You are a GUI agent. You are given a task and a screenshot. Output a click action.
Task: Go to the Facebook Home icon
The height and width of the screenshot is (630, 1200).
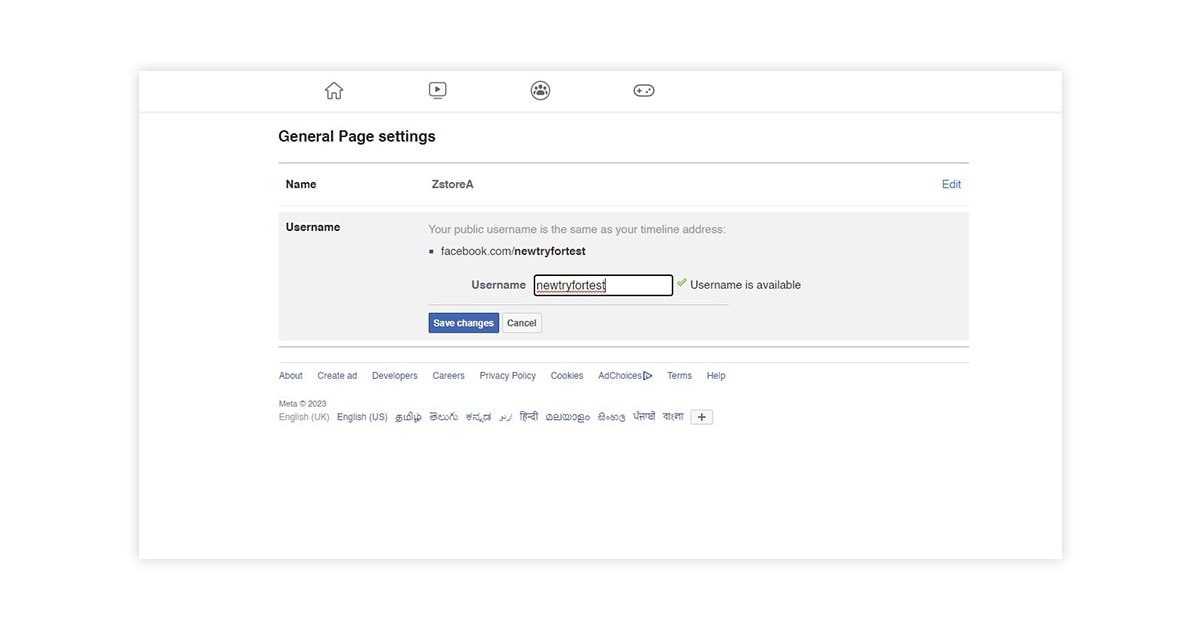click(334, 91)
